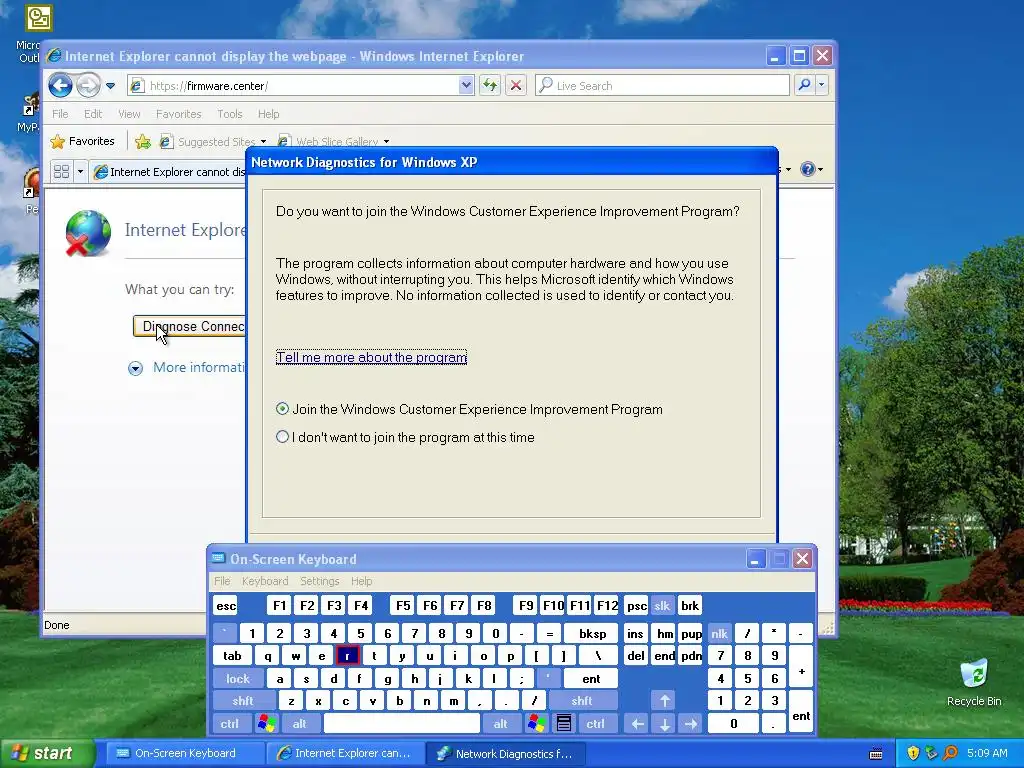This screenshot has width=1024, height=768.
Task: Open the address bar URL history dropdown
Action: click(466, 85)
